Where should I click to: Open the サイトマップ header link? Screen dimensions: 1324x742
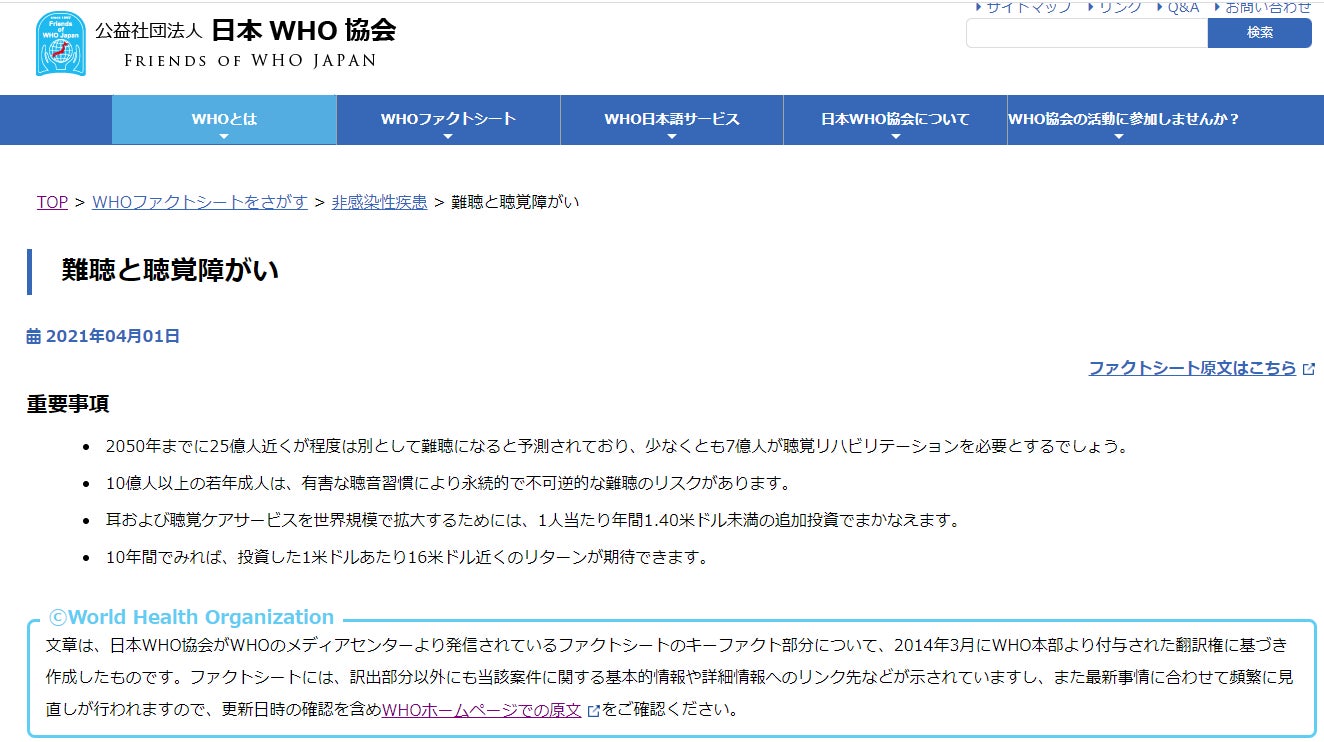pos(1028,8)
